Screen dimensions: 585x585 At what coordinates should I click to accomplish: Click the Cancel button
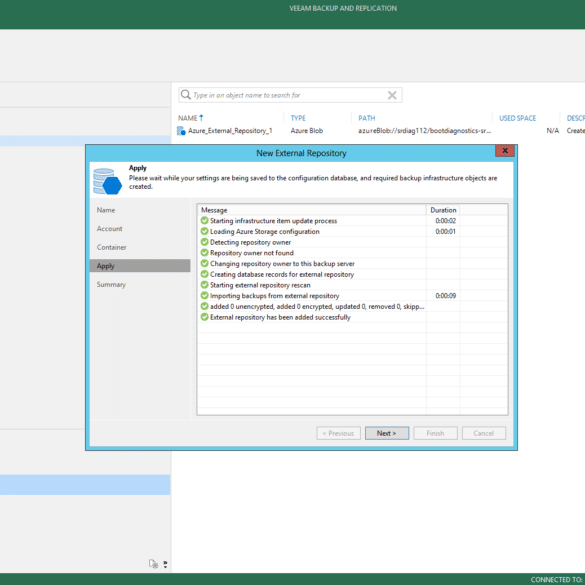click(484, 433)
